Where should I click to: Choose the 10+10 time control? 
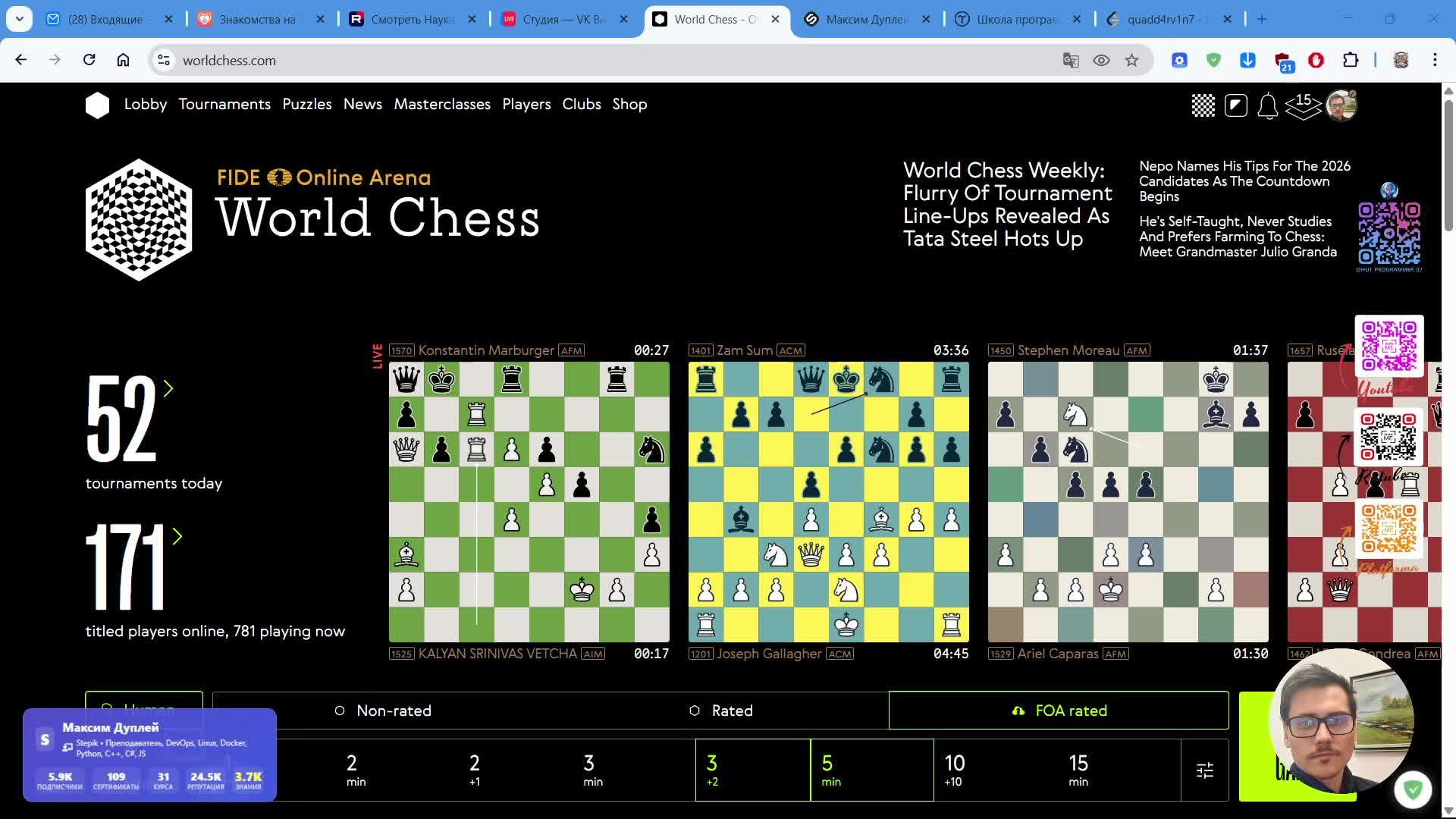pos(953,770)
